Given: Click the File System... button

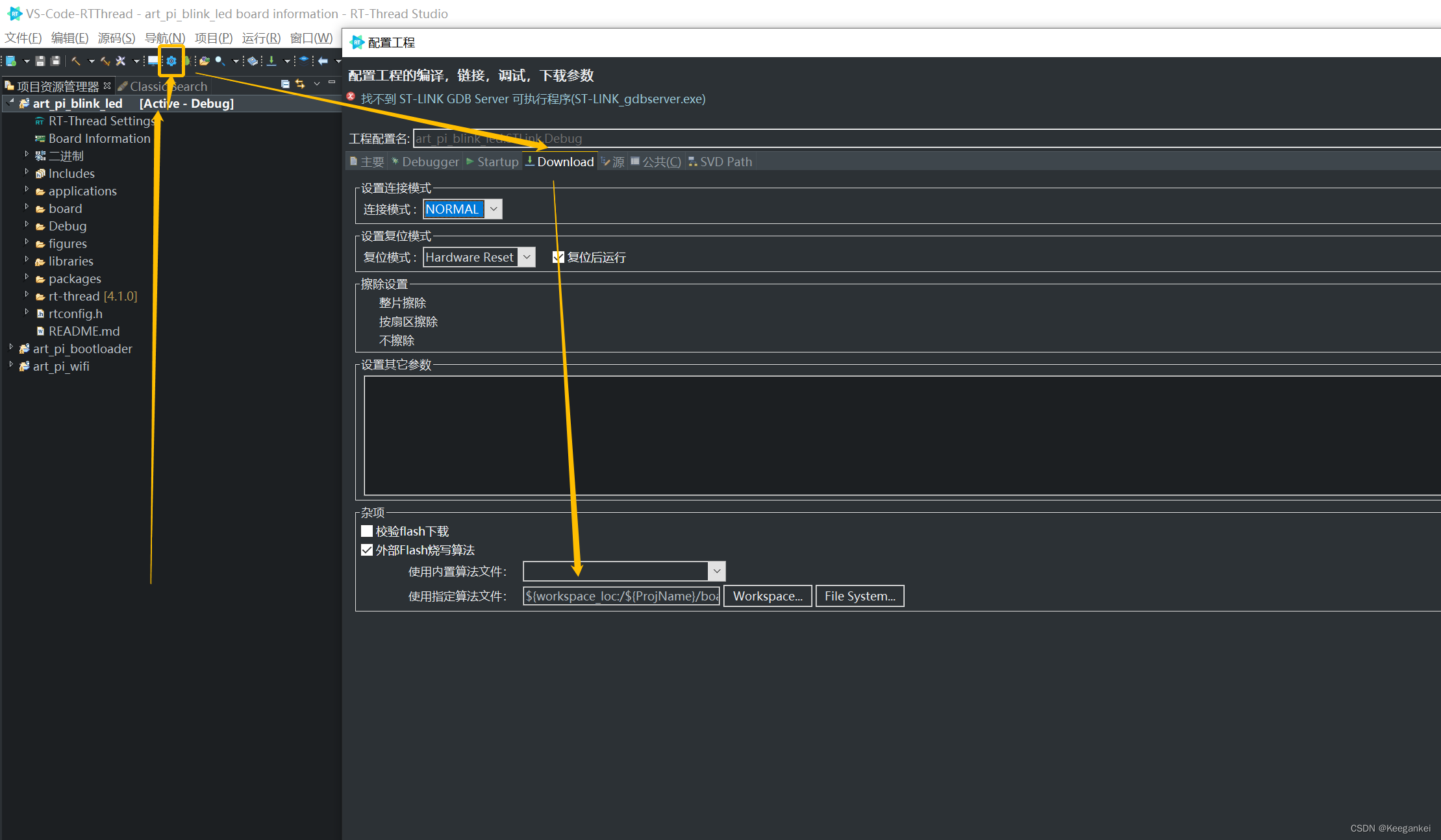Looking at the screenshot, I should [859, 596].
